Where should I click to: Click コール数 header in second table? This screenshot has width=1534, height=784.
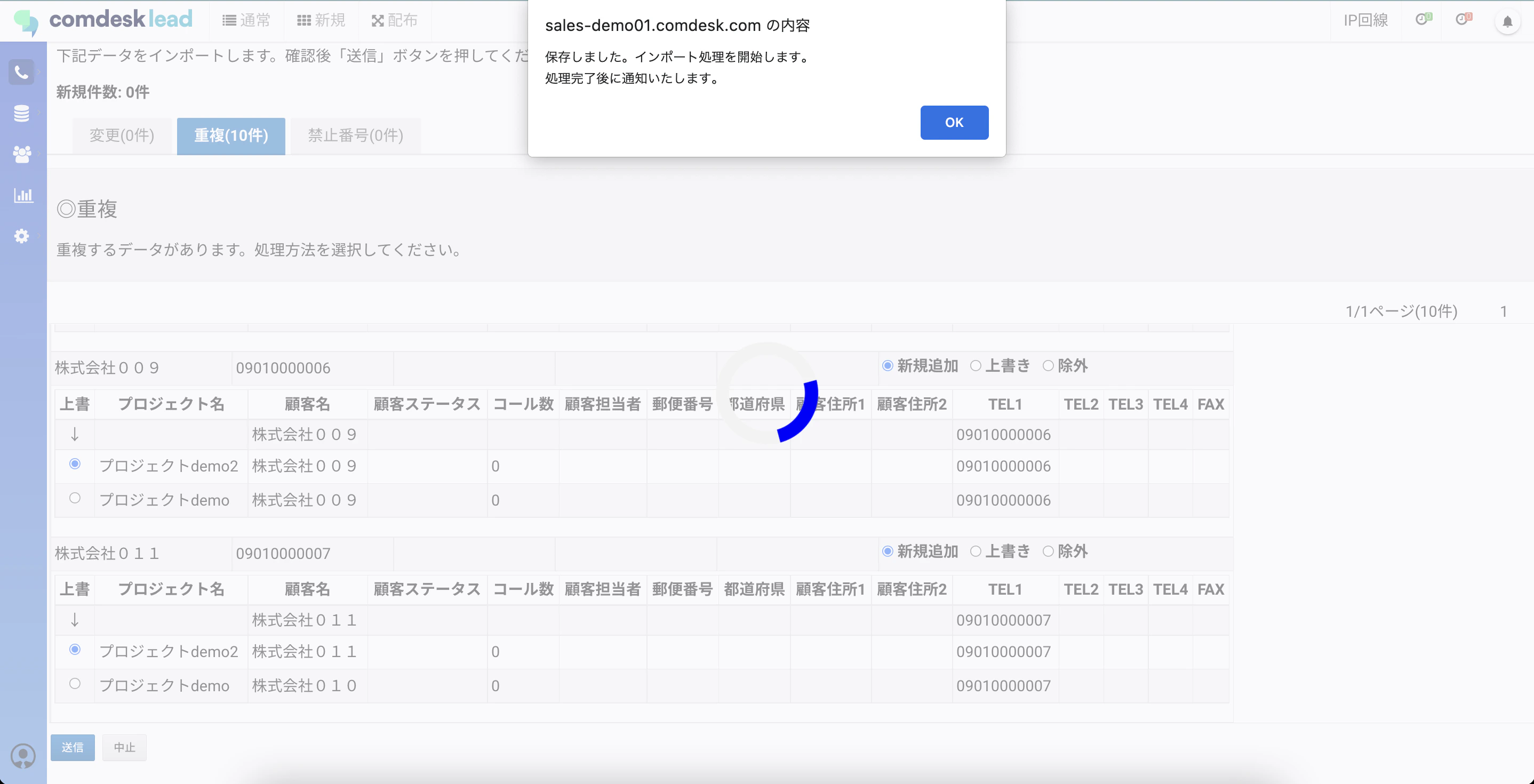pyautogui.click(x=523, y=589)
